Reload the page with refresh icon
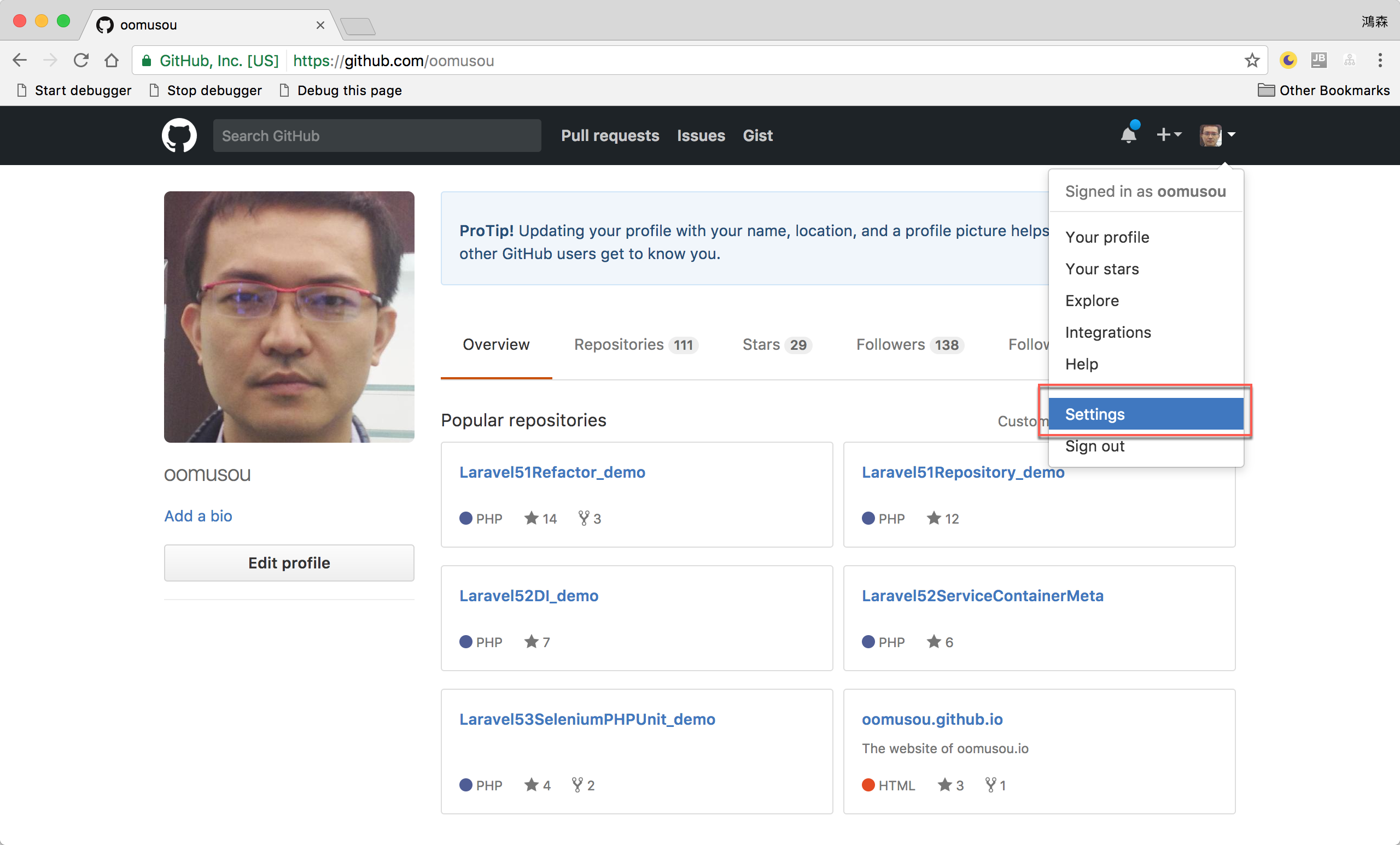The width and height of the screenshot is (1400, 845). 81,60
